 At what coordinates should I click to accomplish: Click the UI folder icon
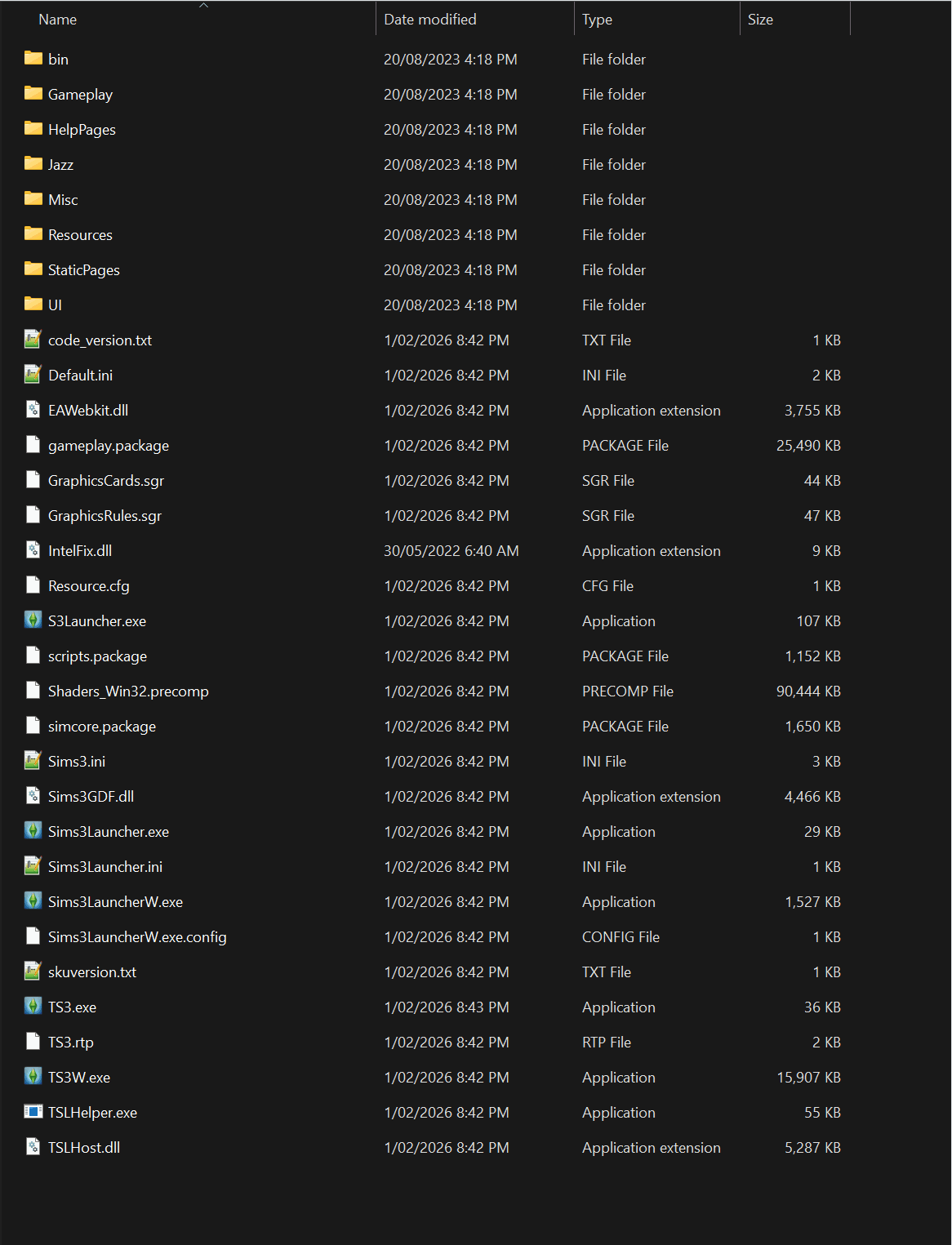click(33, 305)
